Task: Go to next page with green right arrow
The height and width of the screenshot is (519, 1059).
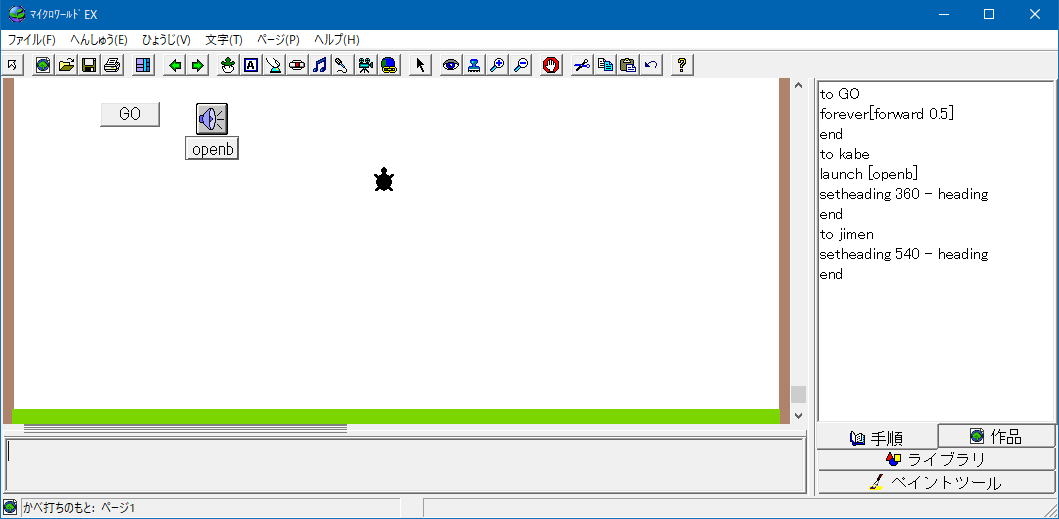Action: point(197,66)
